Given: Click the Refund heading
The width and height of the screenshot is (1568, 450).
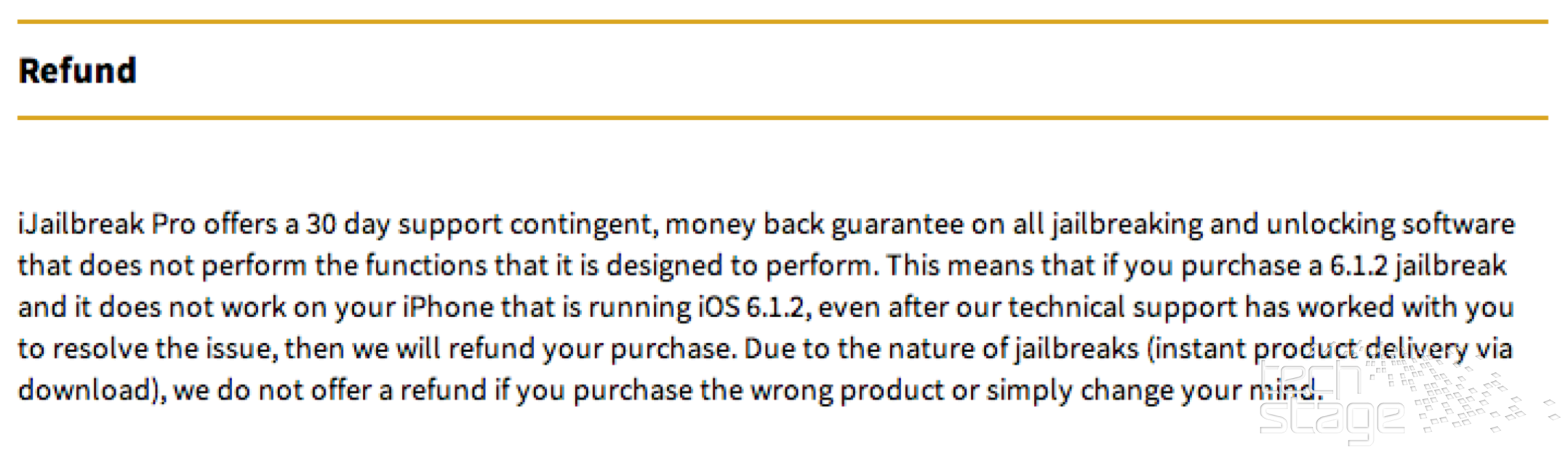Looking at the screenshot, I should [77, 71].
